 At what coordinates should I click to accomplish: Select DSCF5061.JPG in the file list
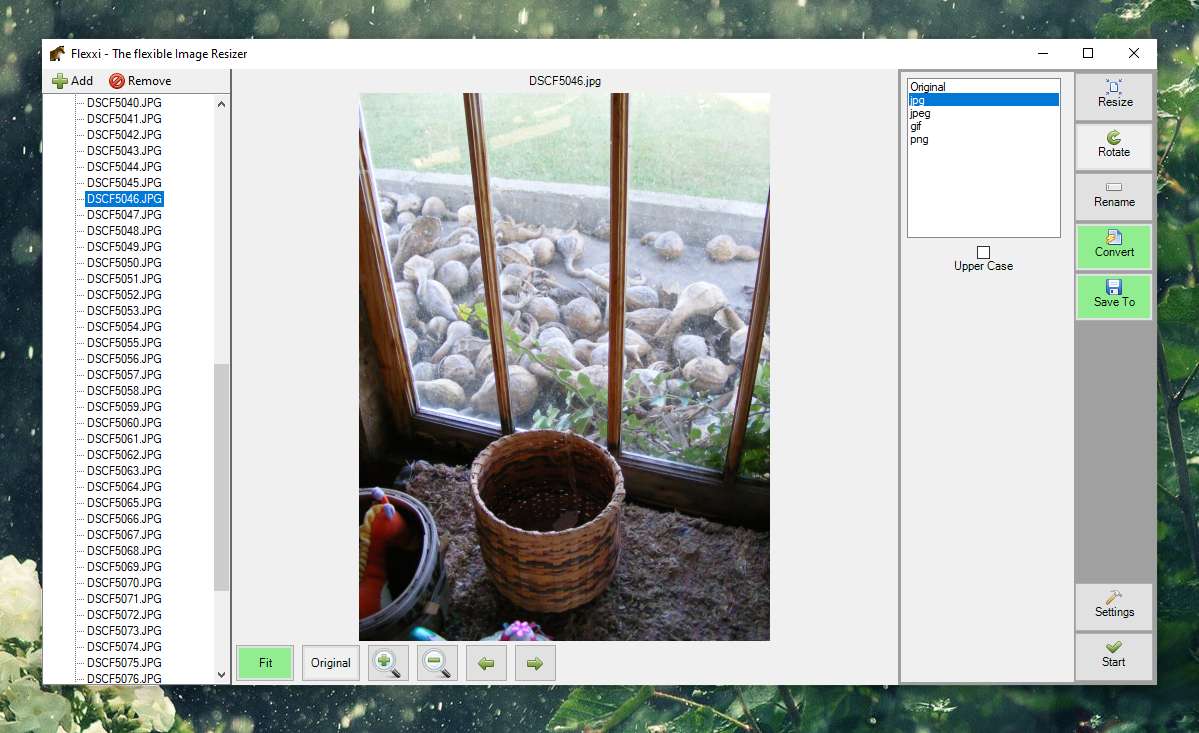tap(124, 439)
